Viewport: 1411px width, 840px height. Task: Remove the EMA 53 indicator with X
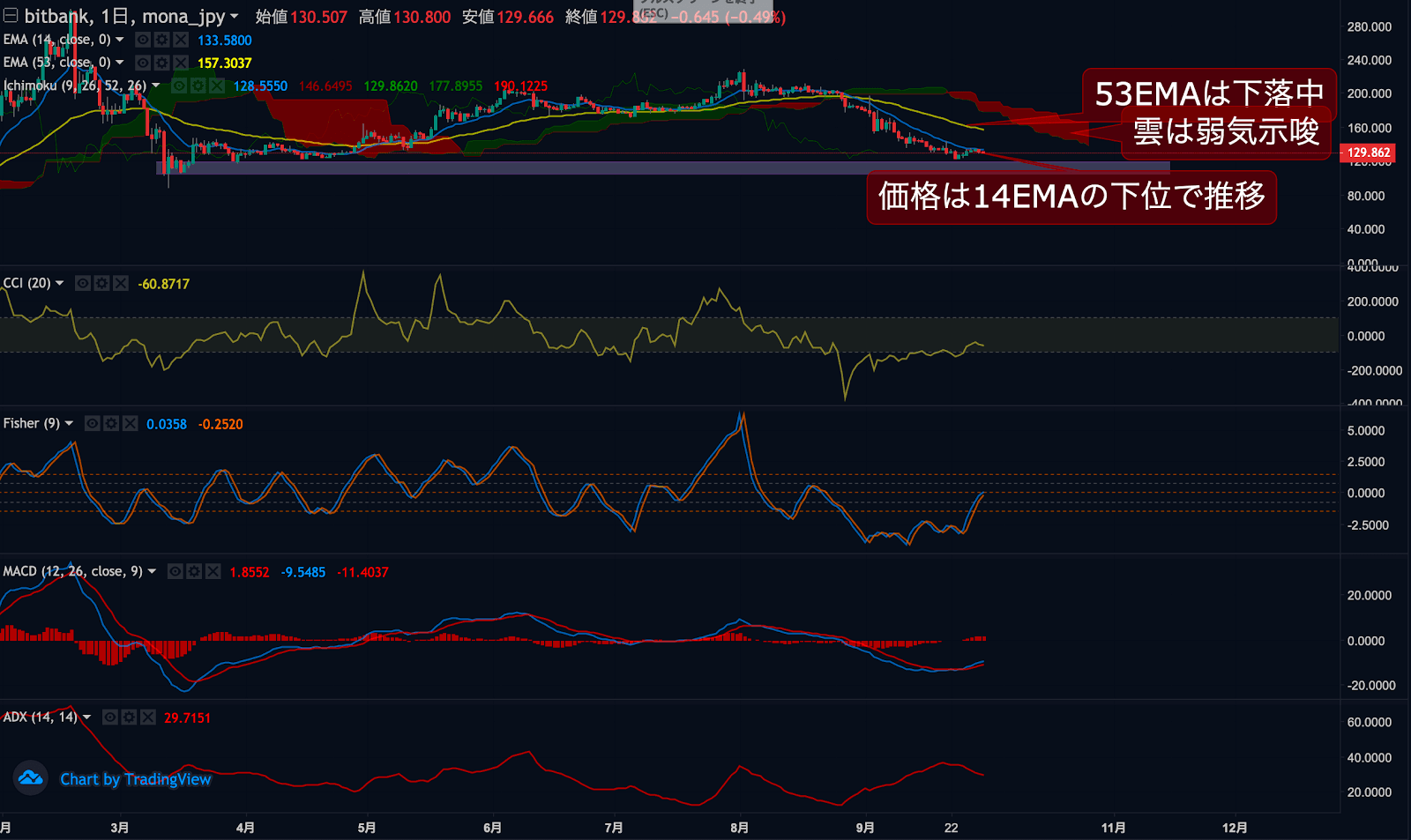(x=181, y=63)
